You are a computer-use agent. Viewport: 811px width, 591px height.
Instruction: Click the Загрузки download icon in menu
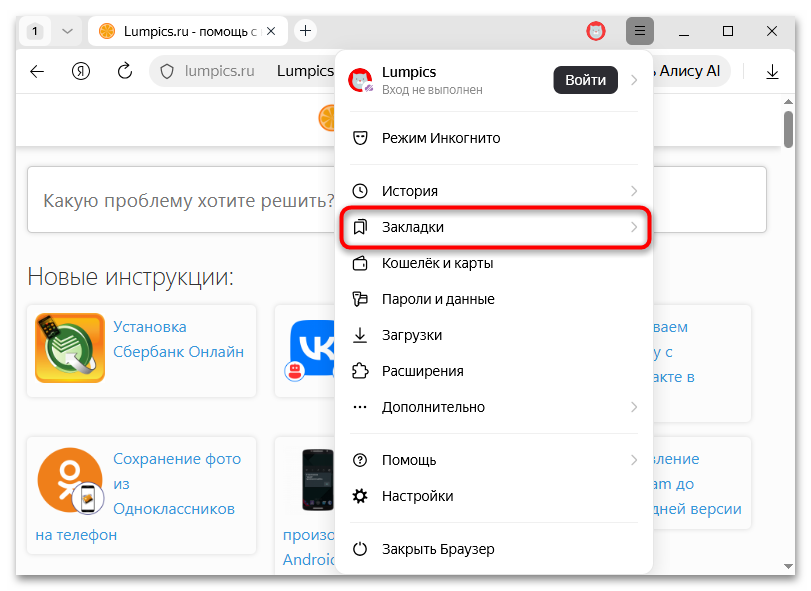(x=360, y=336)
